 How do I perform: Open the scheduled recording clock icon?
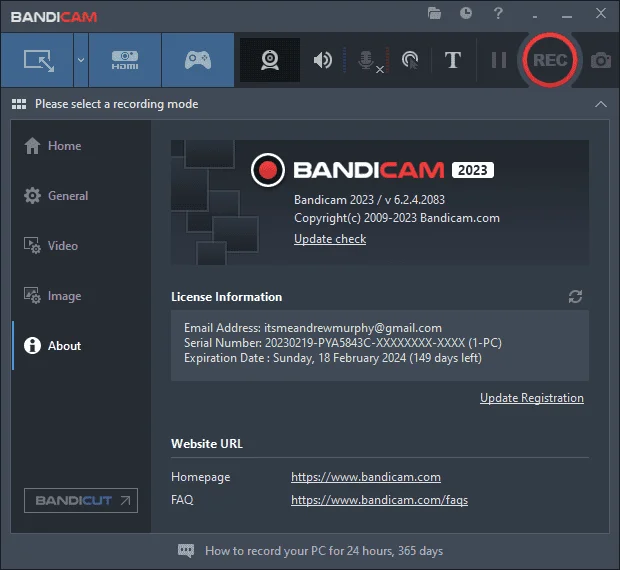[466, 13]
